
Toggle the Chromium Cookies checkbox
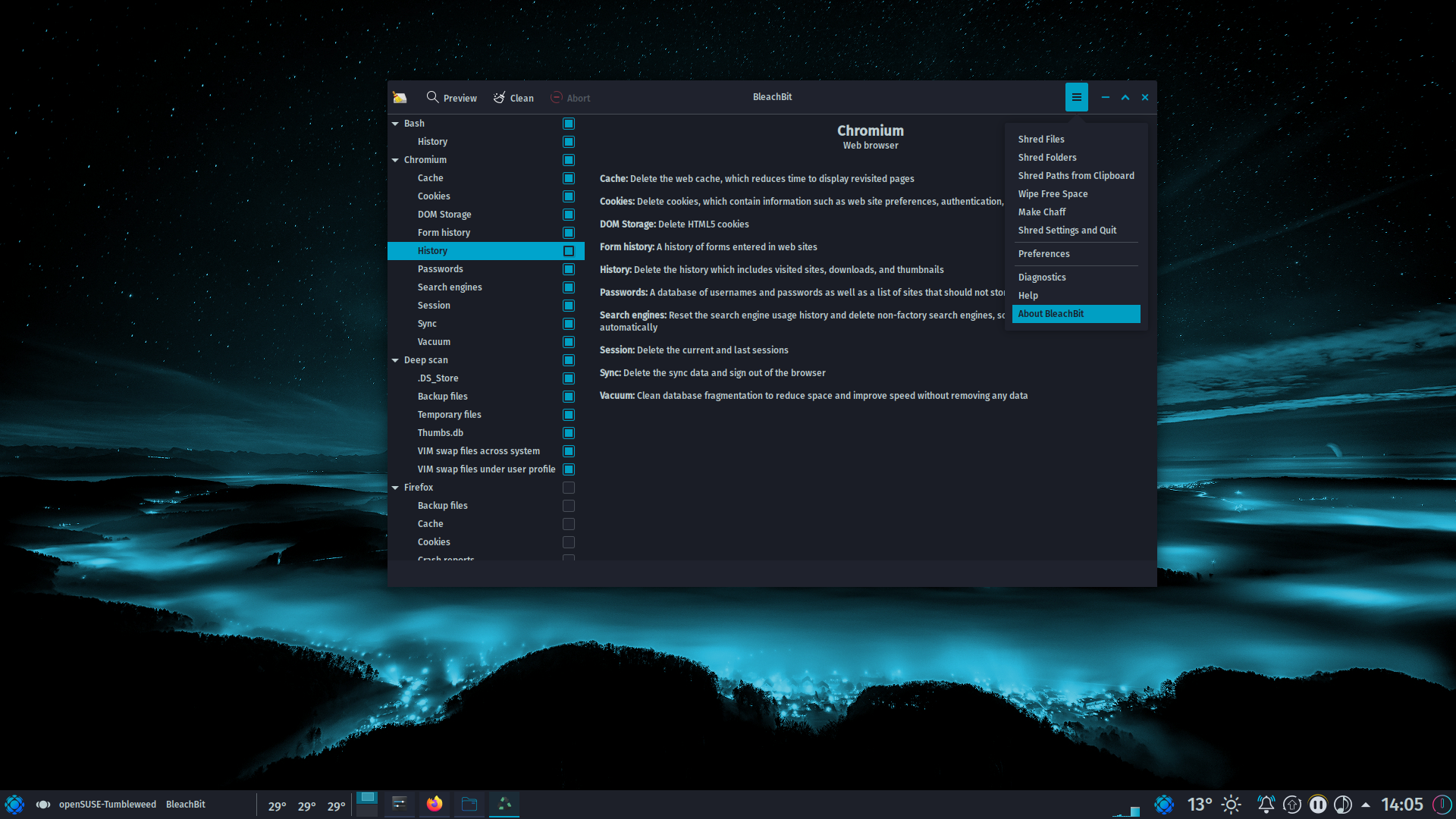pyautogui.click(x=569, y=196)
